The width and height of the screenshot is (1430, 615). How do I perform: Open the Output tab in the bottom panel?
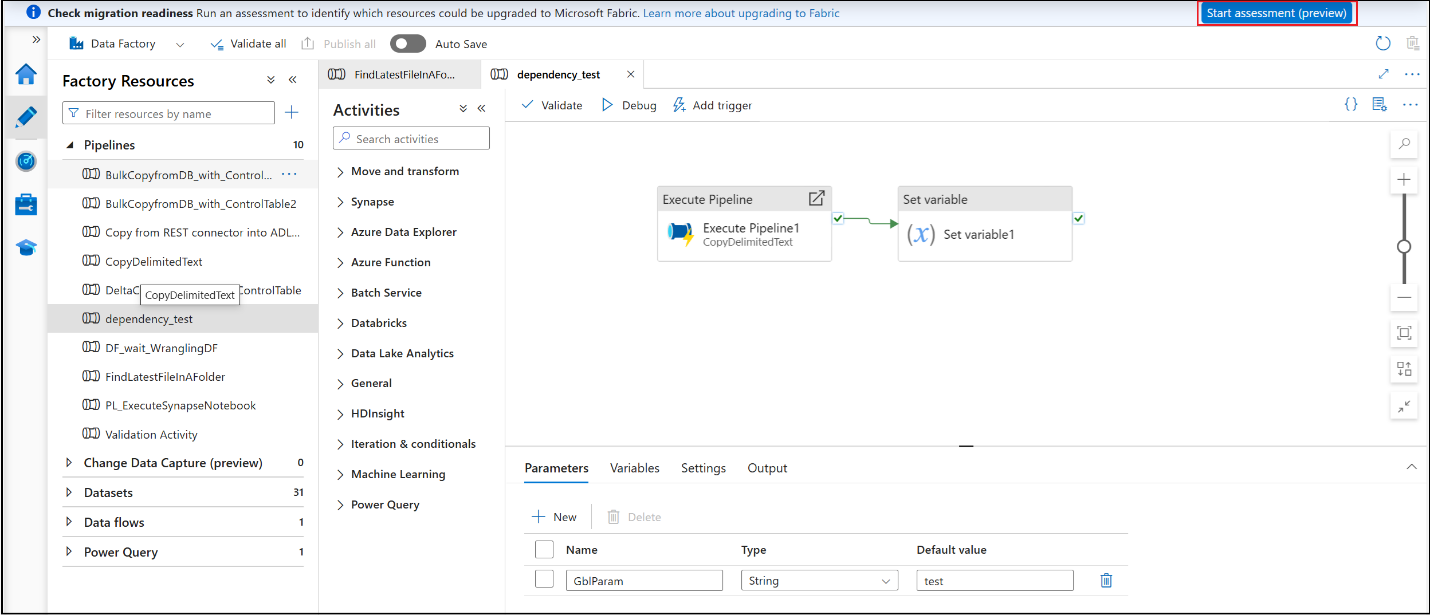[x=766, y=468]
